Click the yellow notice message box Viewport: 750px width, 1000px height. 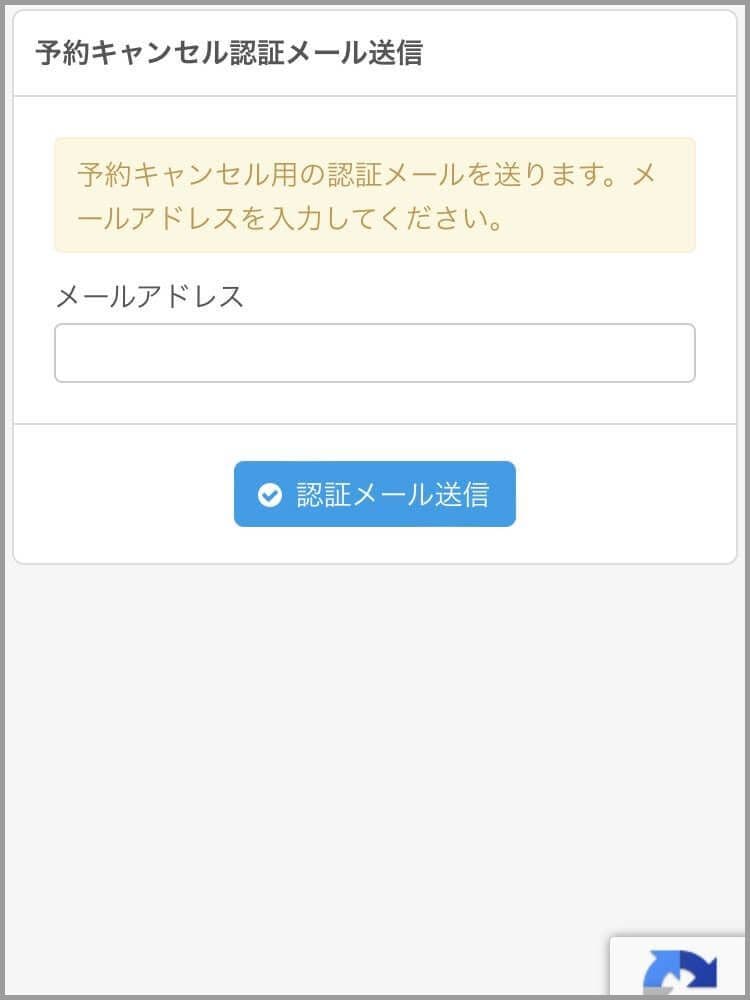pyautogui.click(x=374, y=195)
